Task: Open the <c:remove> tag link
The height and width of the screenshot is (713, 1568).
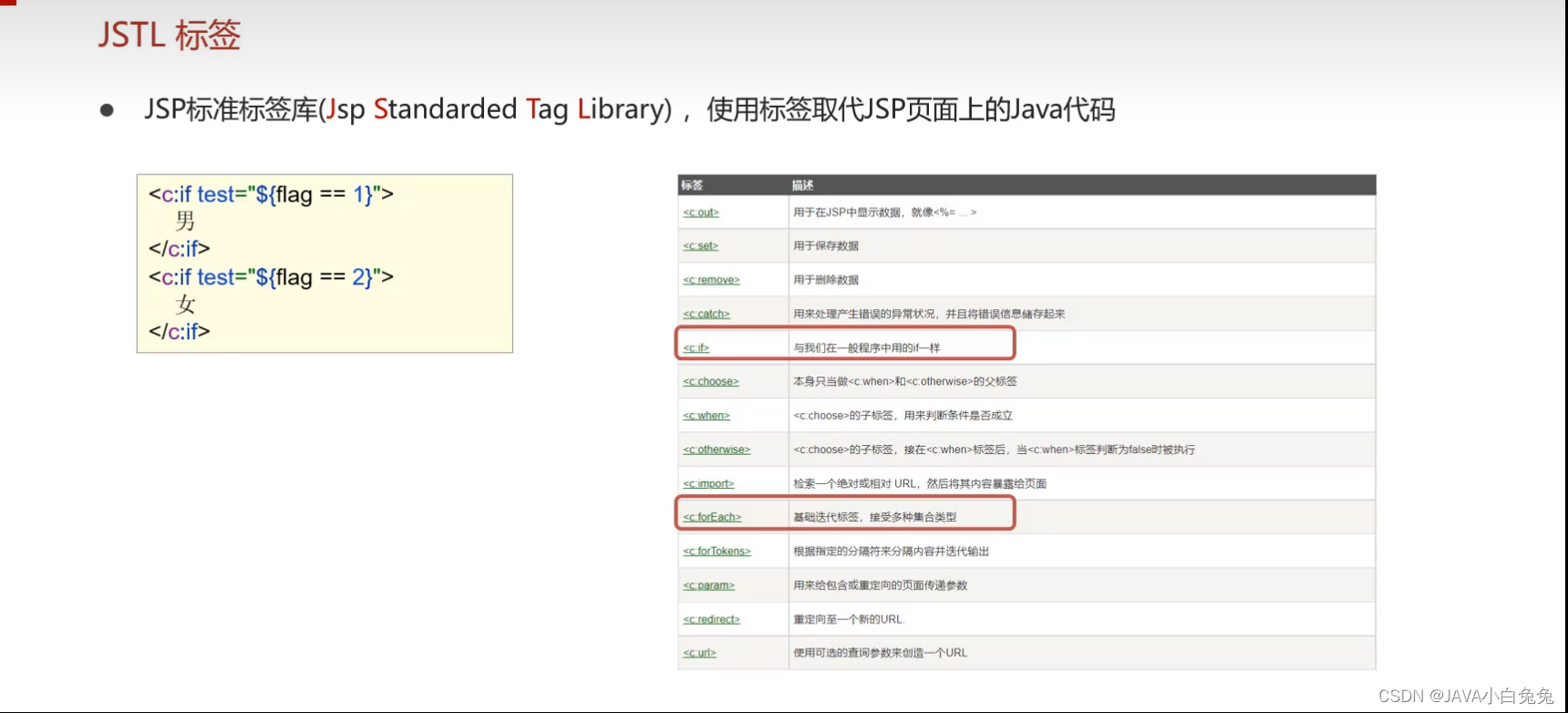Action: (x=712, y=280)
